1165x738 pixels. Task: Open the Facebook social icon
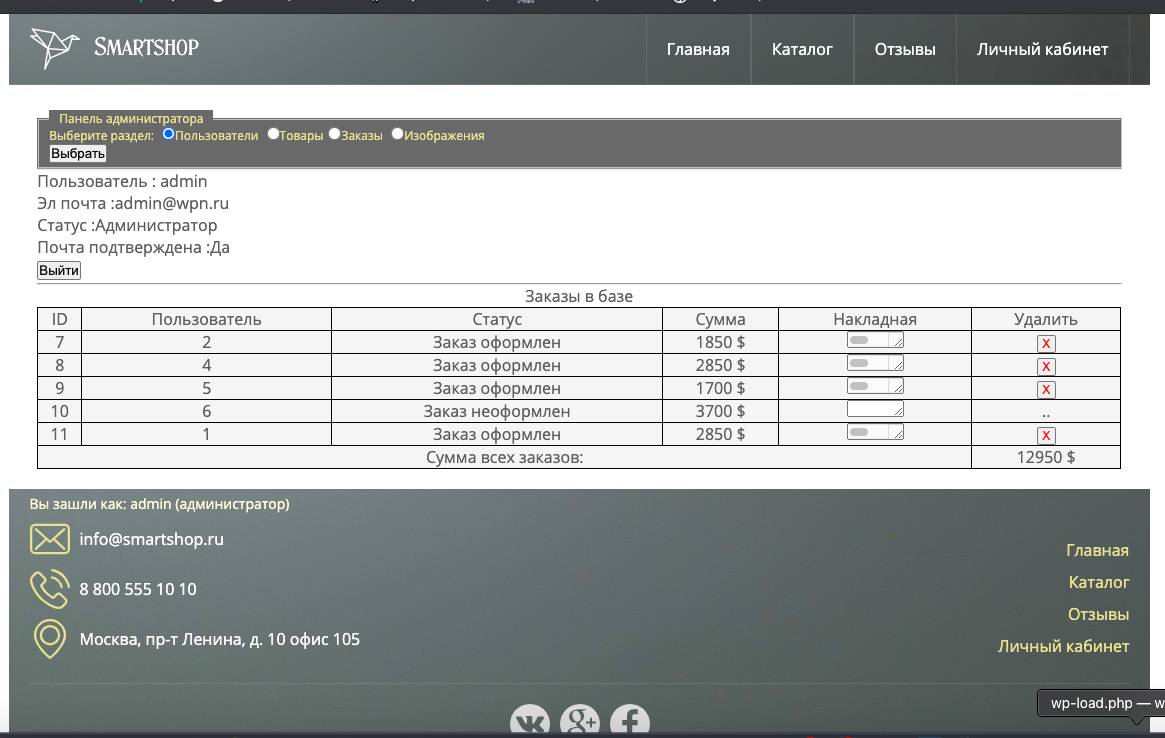(x=630, y=722)
